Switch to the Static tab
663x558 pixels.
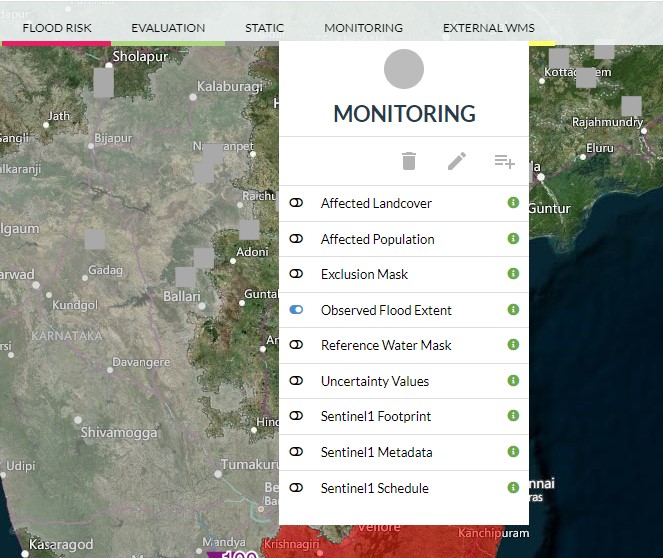point(264,28)
